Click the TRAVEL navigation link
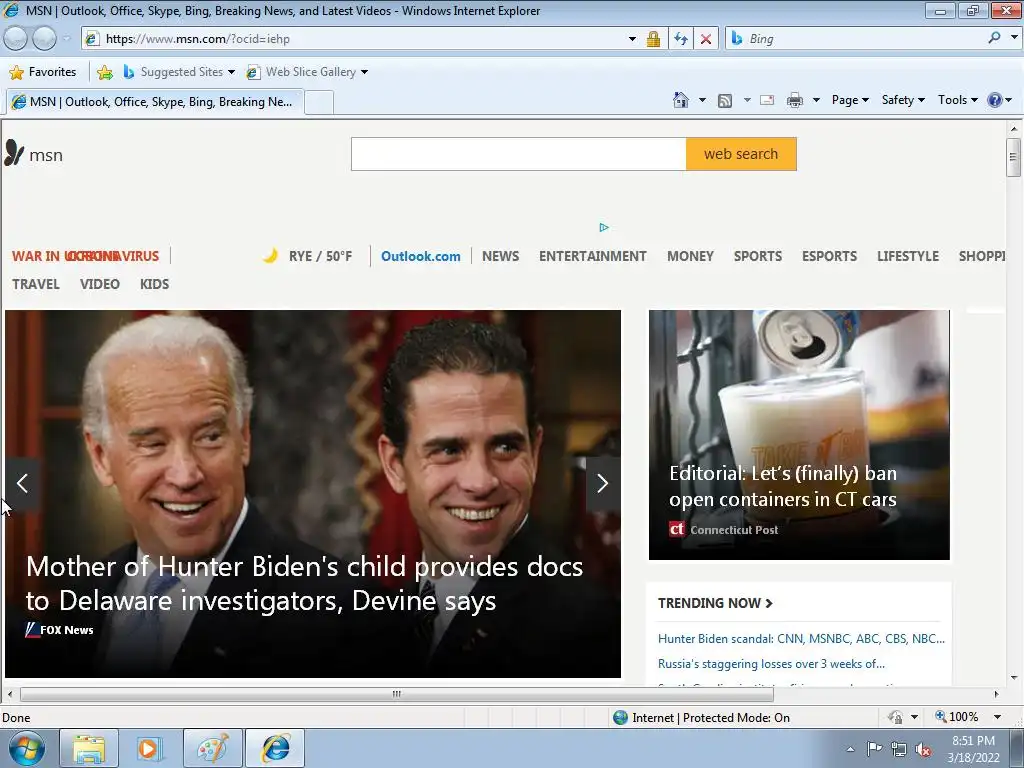 pos(35,284)
